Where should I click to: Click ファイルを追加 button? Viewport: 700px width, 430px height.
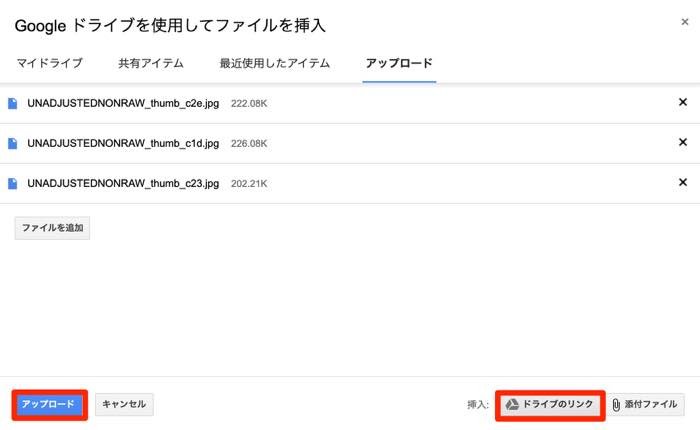click(x=52, y=228)
